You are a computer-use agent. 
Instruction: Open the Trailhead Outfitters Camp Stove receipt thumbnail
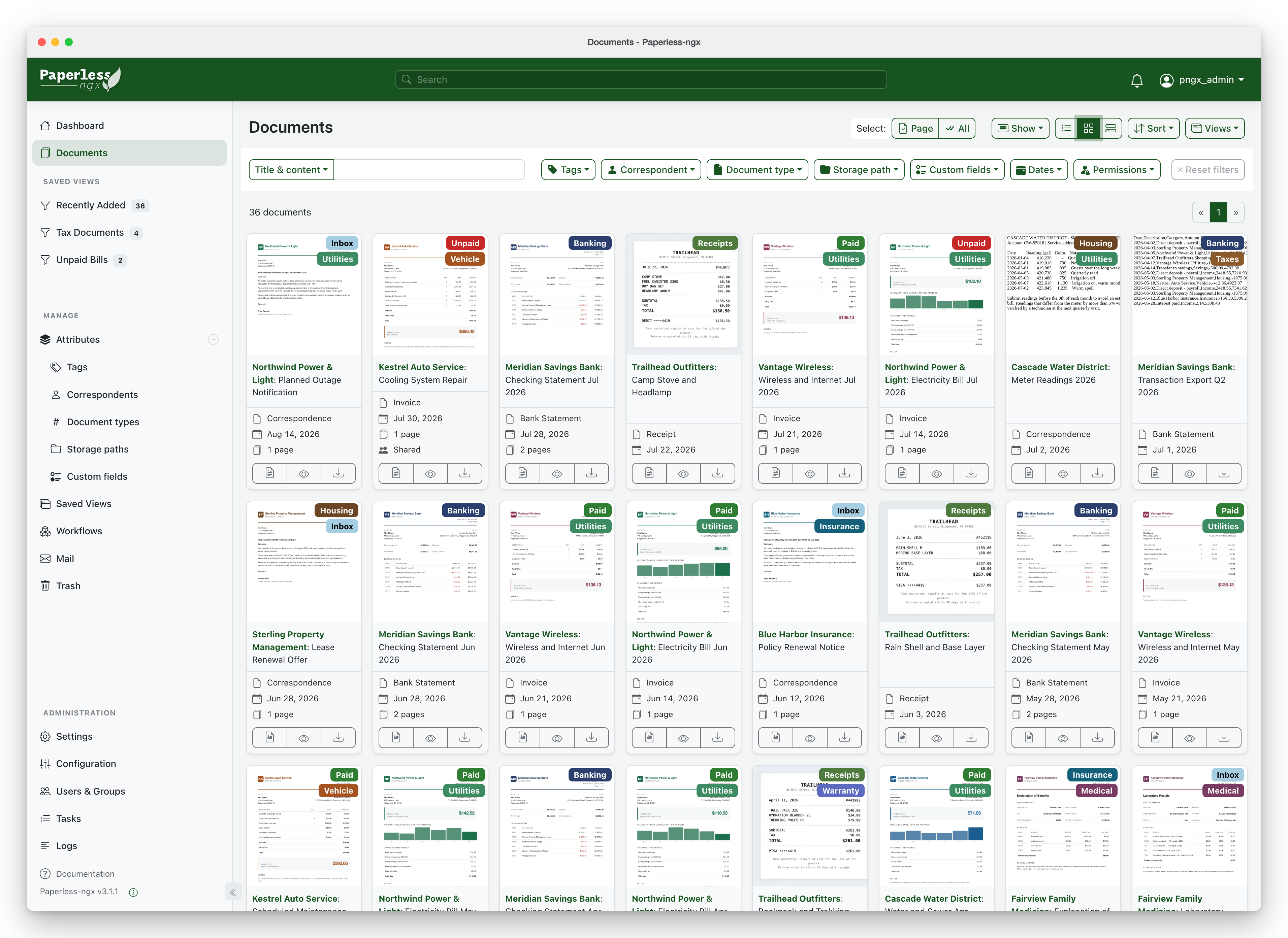tap(683, 295)
